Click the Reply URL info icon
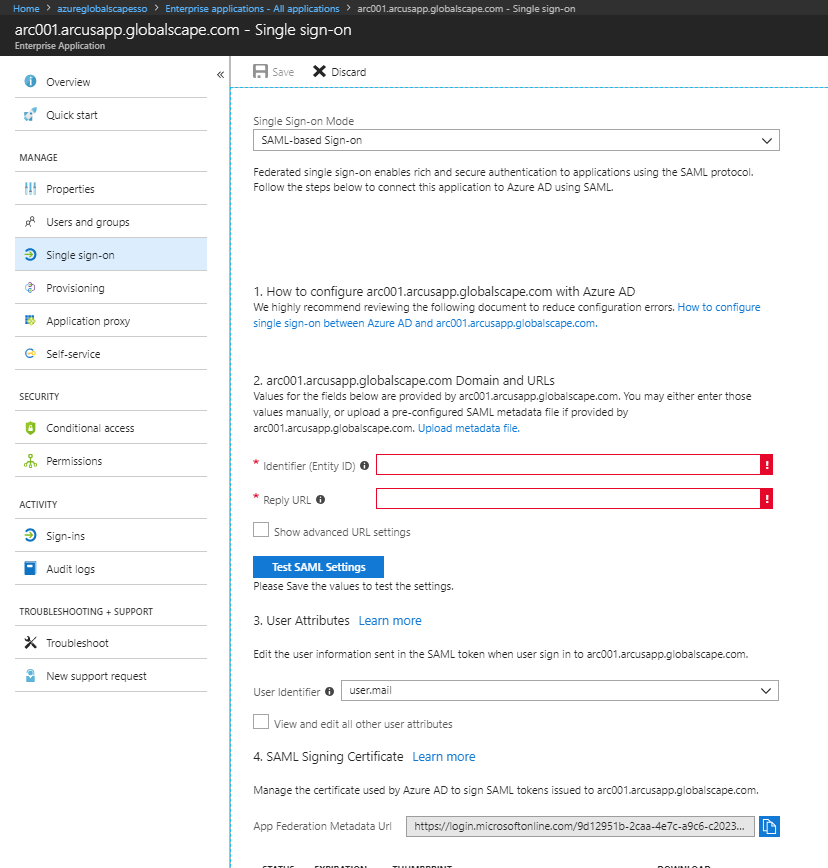The image size is (828, 868). coord(320,499)
